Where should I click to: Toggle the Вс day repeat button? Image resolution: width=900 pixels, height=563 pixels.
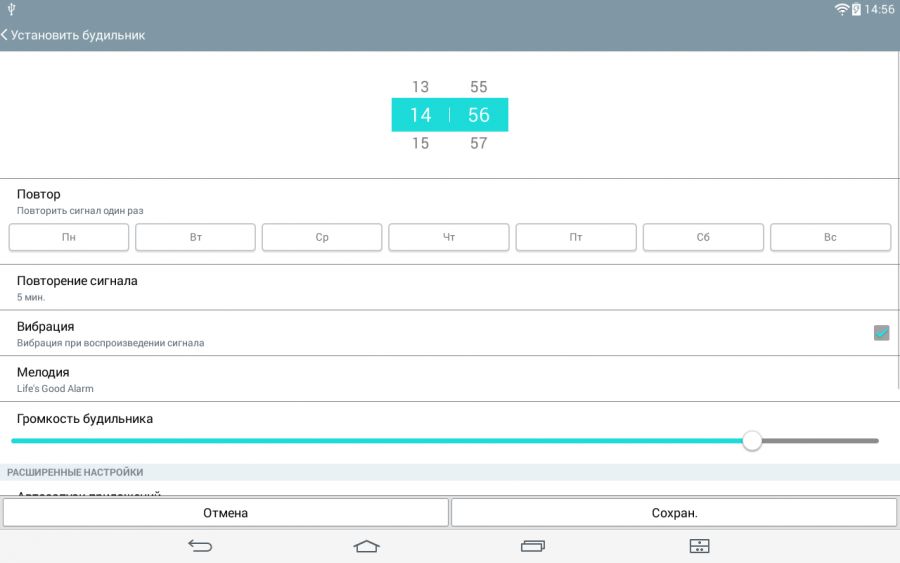(x=830, y=237)
